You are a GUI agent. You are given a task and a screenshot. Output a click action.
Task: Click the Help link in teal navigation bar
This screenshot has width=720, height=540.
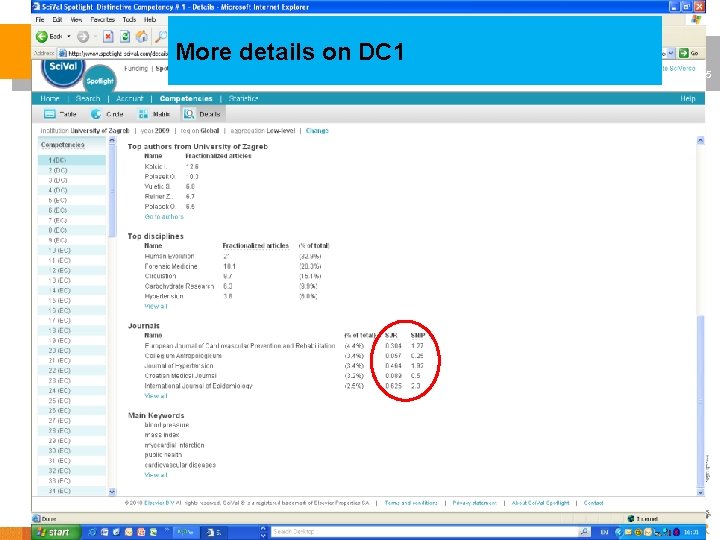[687, 98]
